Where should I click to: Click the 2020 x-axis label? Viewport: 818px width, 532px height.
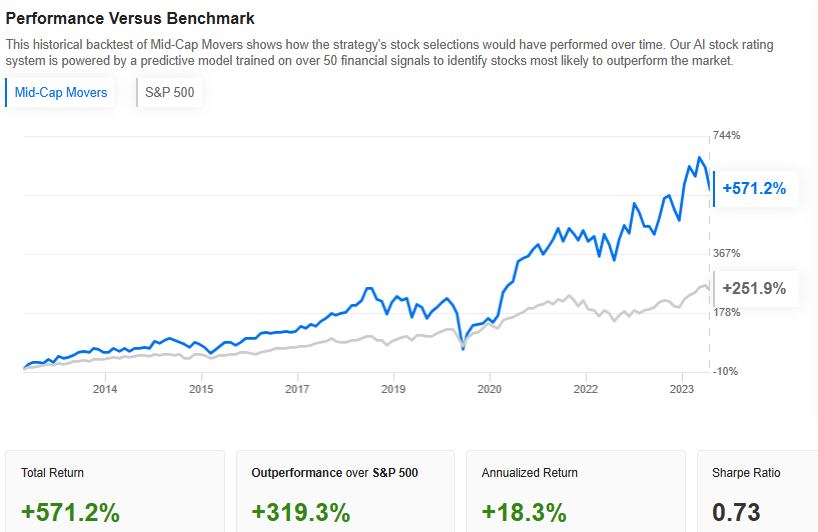coord(489,389)
